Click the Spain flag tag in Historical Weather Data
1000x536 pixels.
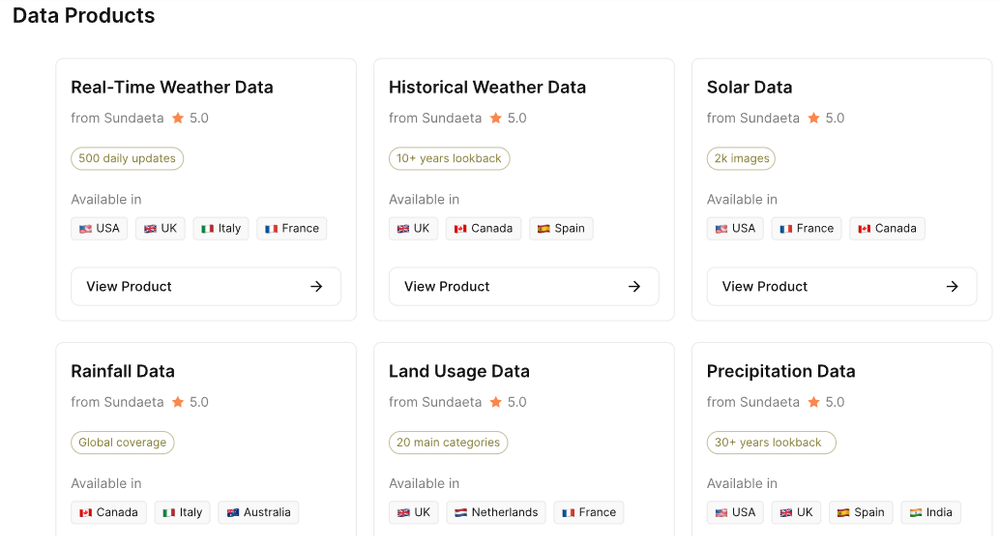[x=561, y=228]
